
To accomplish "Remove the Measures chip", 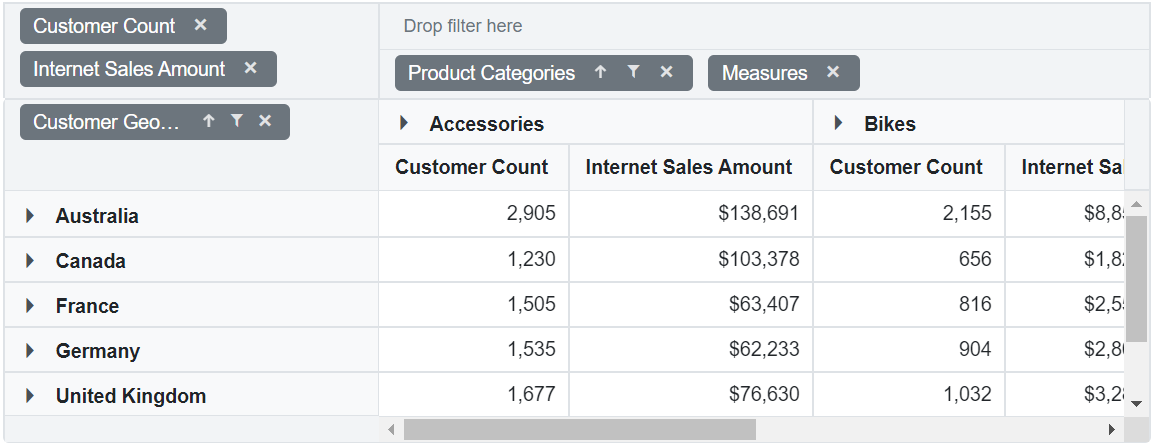I will tap(832, 71).
